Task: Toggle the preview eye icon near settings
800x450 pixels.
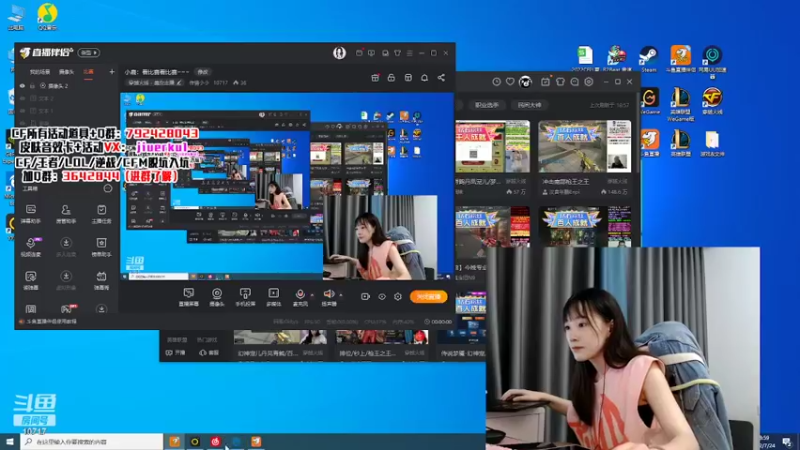Action: tap(382, 296)
